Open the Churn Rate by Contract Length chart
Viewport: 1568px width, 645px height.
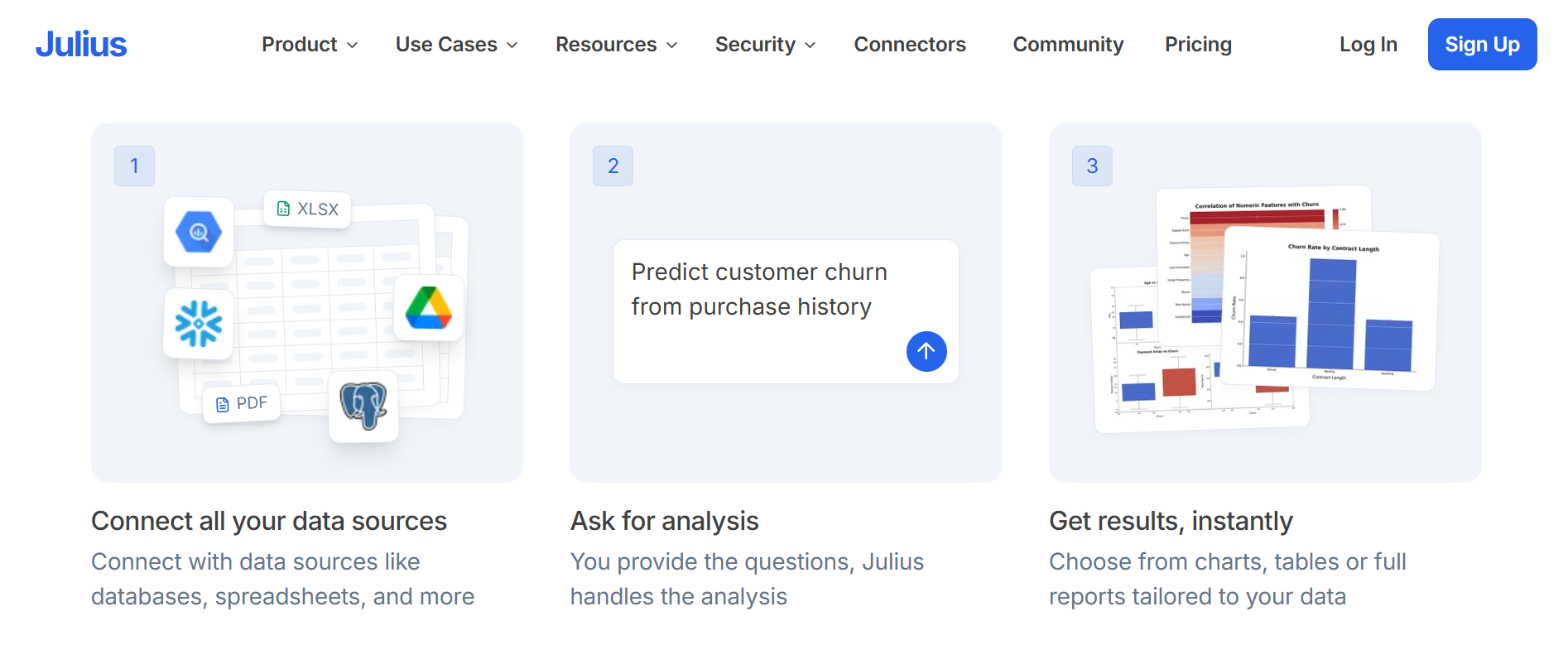[1330, 308]
